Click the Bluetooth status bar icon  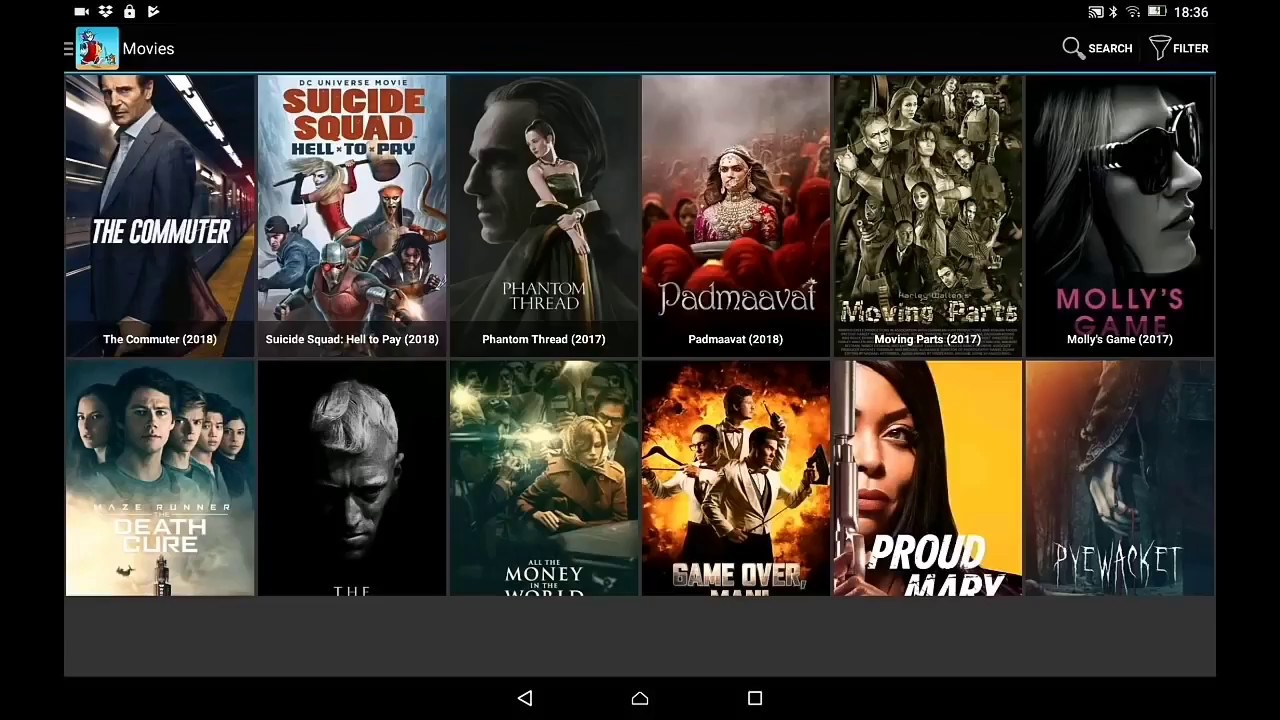1113,12
